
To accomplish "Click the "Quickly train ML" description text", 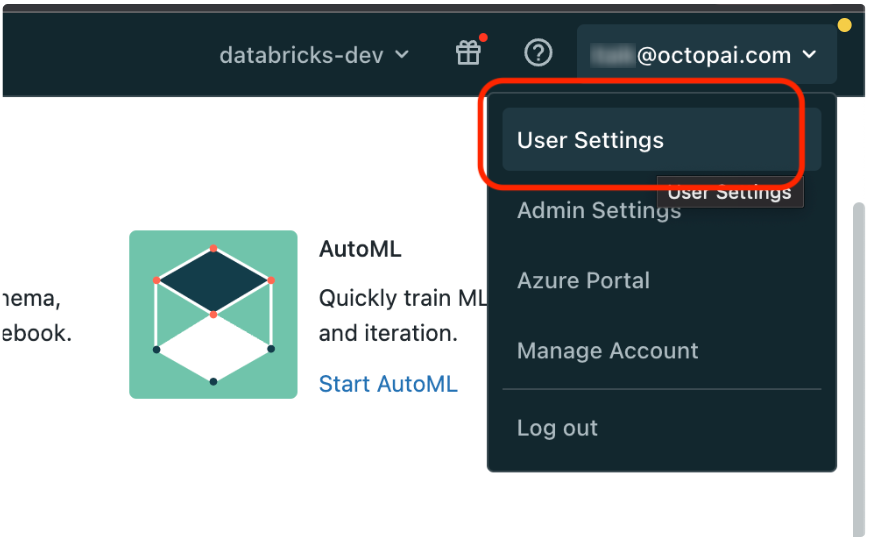I will (x=402, y=299).
